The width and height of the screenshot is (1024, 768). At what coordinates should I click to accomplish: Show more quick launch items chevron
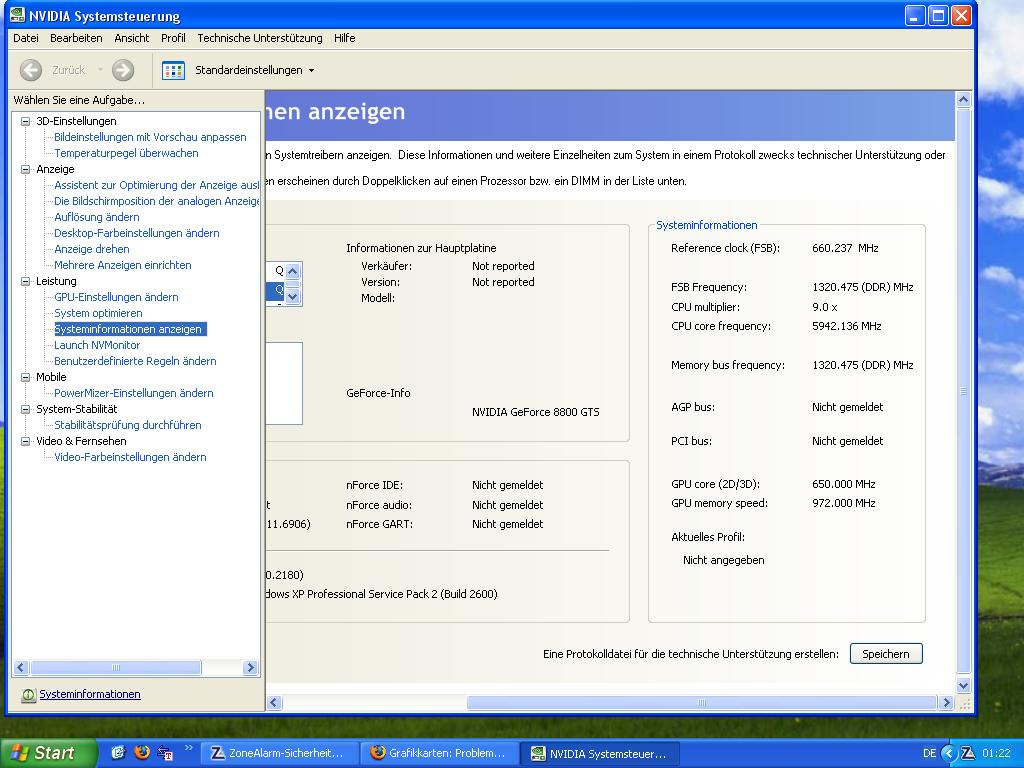coord(189,748)
